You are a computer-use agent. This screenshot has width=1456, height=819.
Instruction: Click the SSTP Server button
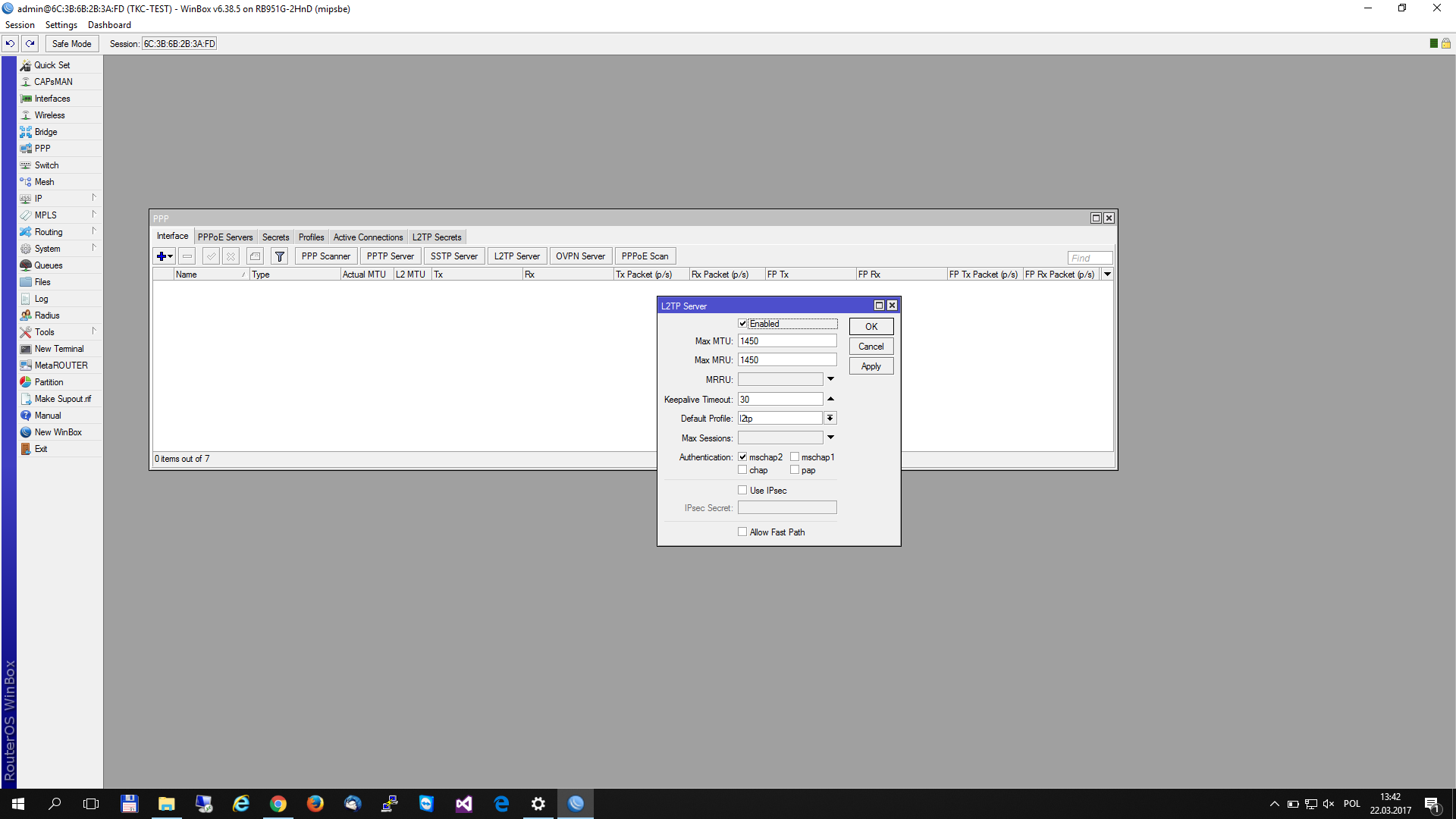454,256
